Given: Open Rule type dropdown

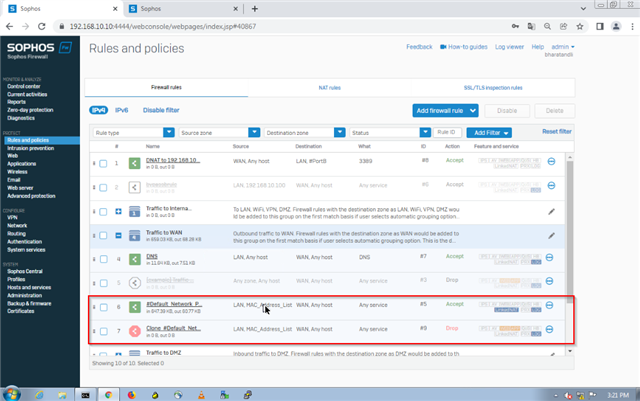Looking at the screenshot, I should point(134,133).
